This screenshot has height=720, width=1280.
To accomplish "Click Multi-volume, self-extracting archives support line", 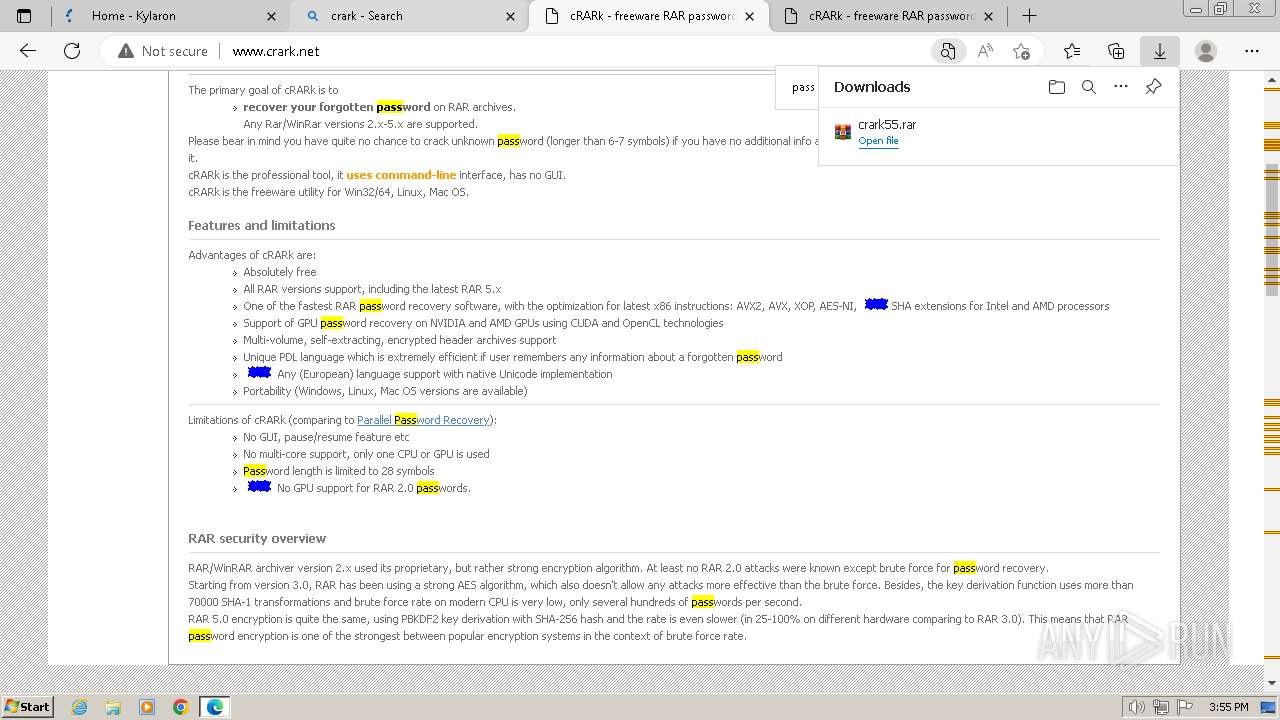I will [400, 340].
